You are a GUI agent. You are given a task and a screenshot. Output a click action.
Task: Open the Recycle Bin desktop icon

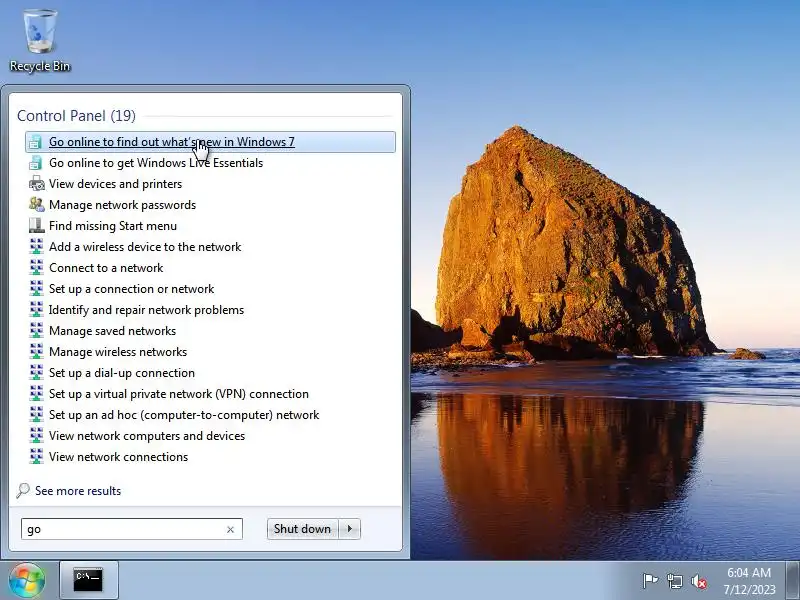(x=40, y=41)
